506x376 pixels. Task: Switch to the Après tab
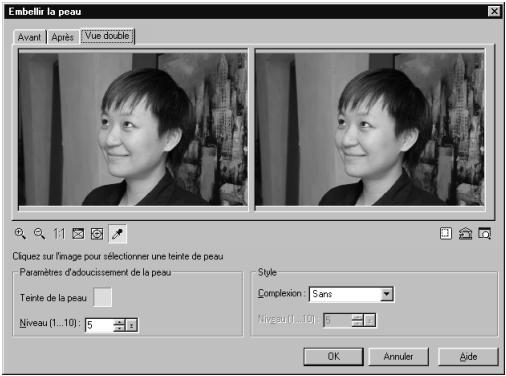(62, 37)
